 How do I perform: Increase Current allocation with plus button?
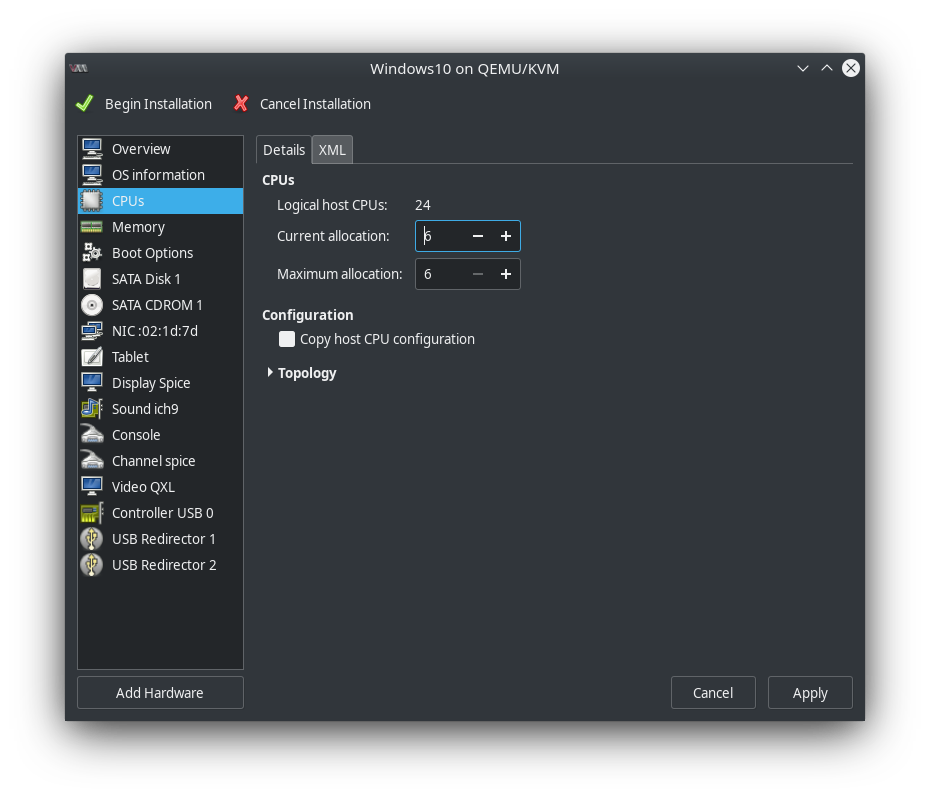(x=506, y=236)
